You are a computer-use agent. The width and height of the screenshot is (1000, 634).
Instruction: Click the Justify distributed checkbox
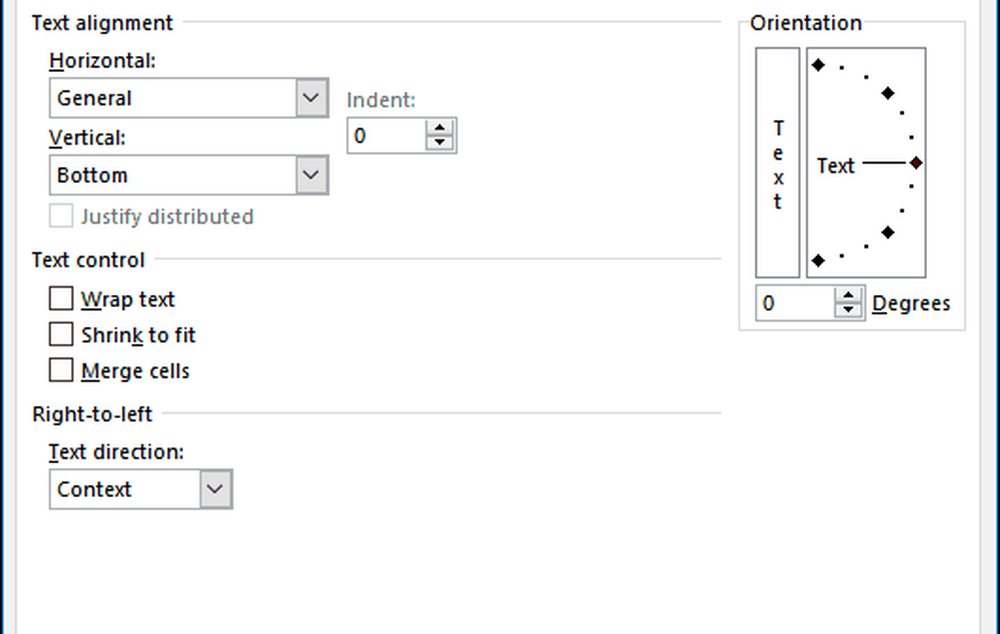coord(62,216)
